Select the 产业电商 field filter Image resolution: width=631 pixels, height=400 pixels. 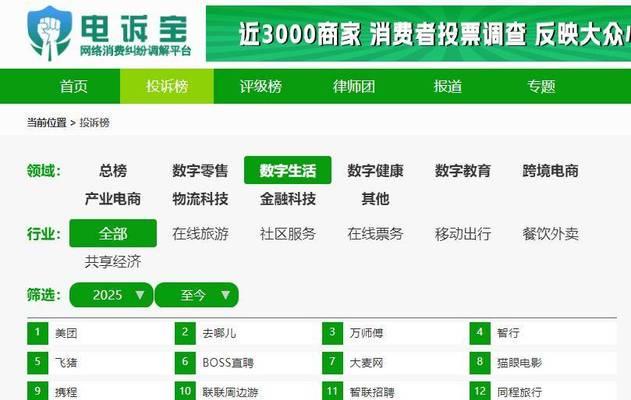(x=113, y=199)
